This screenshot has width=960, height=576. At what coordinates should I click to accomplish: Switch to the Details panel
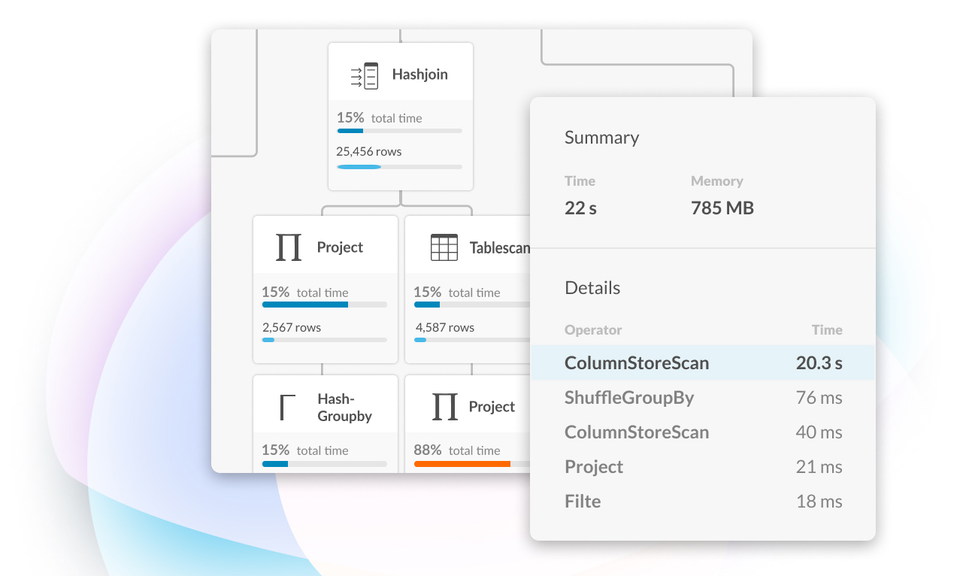[x=591, y=287]
